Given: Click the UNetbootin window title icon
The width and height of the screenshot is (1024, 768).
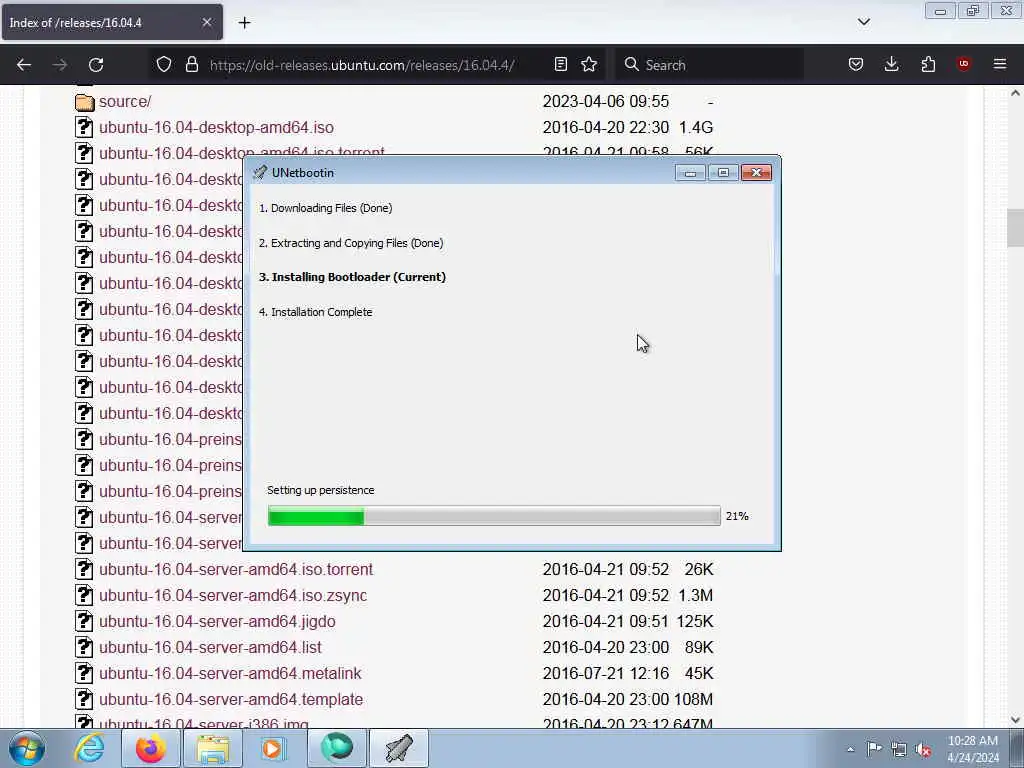Looking at the screenshot, I should click(x=260, y=172).
